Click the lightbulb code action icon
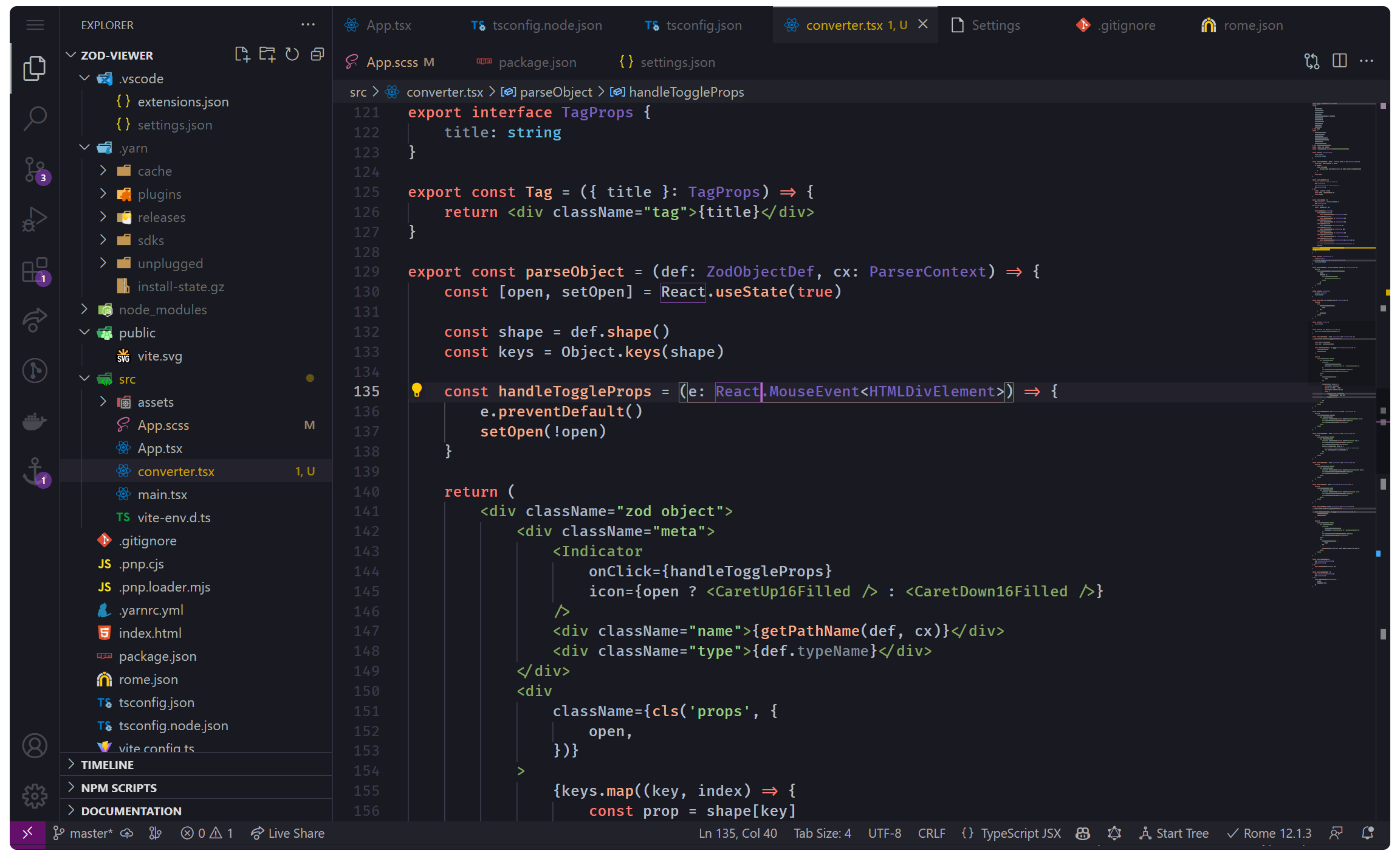This screenshot has height=856, width=1400. pyautogui.click(x=417, y=390)
